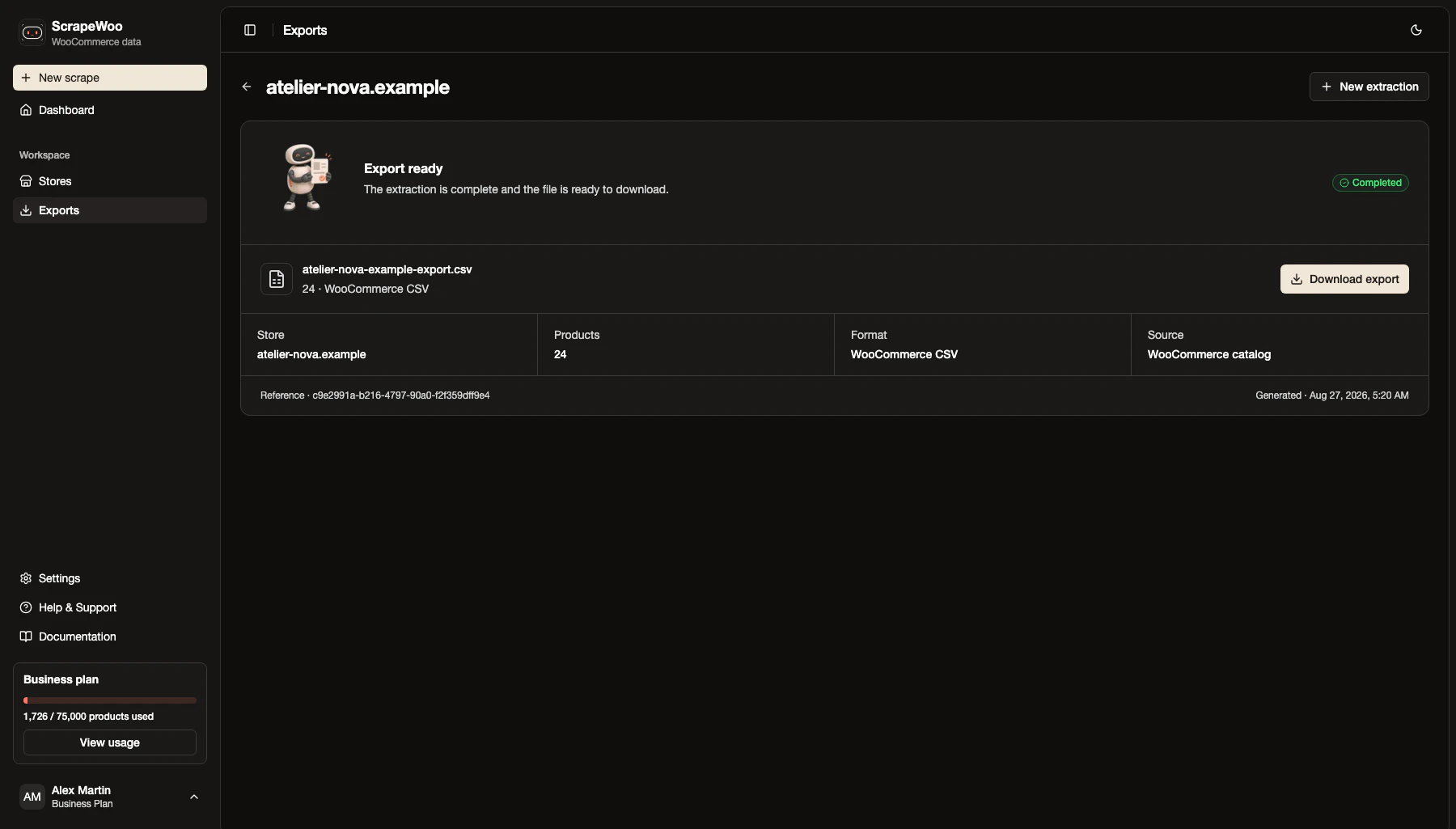Click the WooCommerce catalog source value
The width and height of the screenshot is (1456, 829).
tap(1208, 354)
